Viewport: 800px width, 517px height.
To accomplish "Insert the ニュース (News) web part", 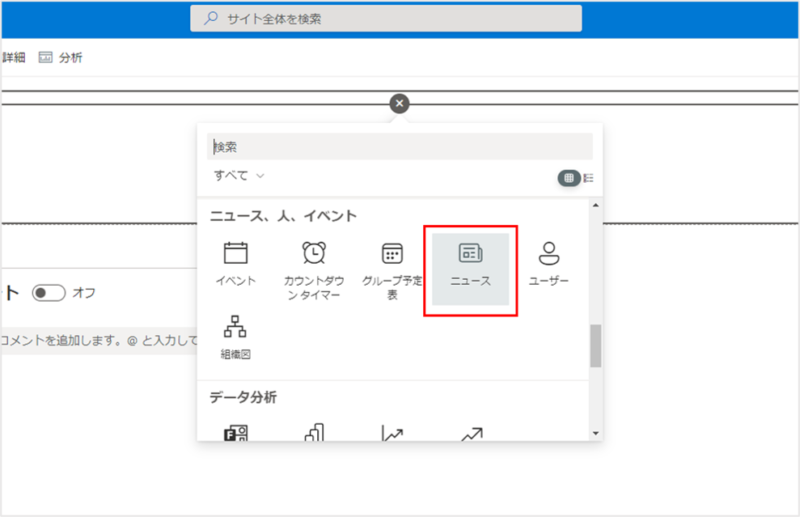I will (x=470, y=263).
